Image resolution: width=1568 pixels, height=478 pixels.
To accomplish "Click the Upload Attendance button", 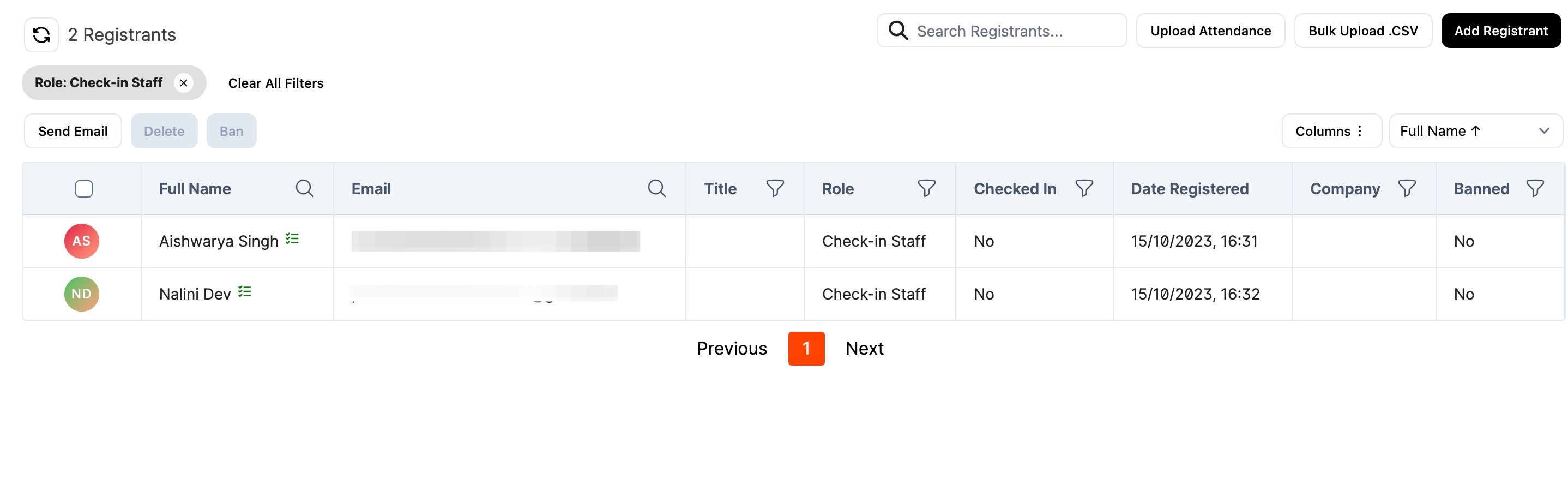I will 1210,31.
